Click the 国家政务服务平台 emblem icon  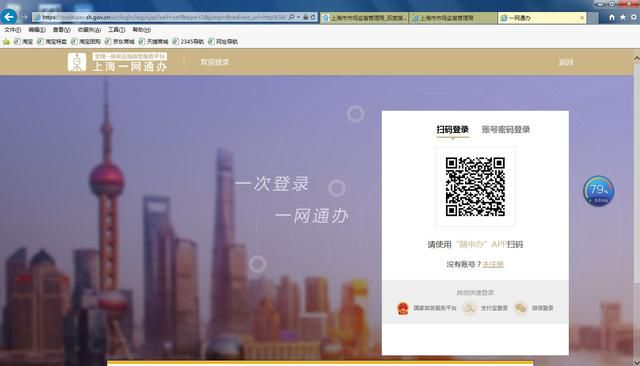[403, 308]
